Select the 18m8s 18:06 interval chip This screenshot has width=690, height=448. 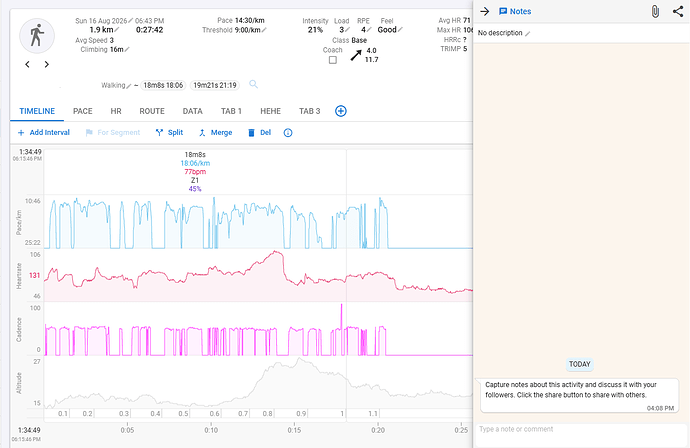click(163, 85)
